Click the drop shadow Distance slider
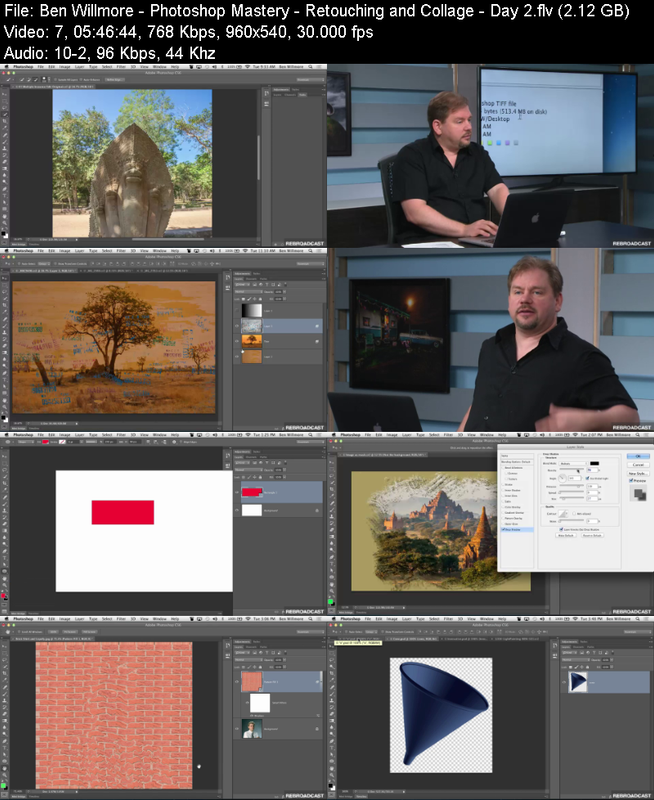 (572, 486)
